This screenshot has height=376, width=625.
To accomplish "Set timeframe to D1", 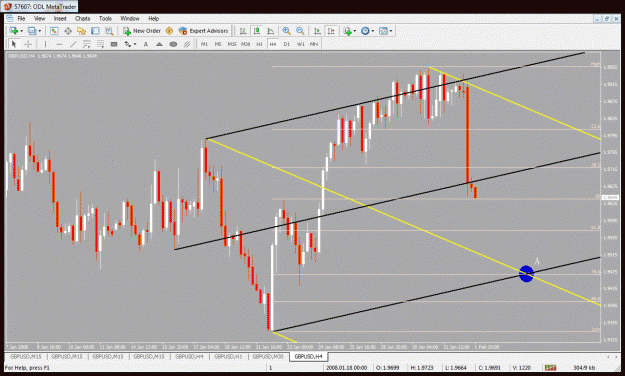I will 287,44.
